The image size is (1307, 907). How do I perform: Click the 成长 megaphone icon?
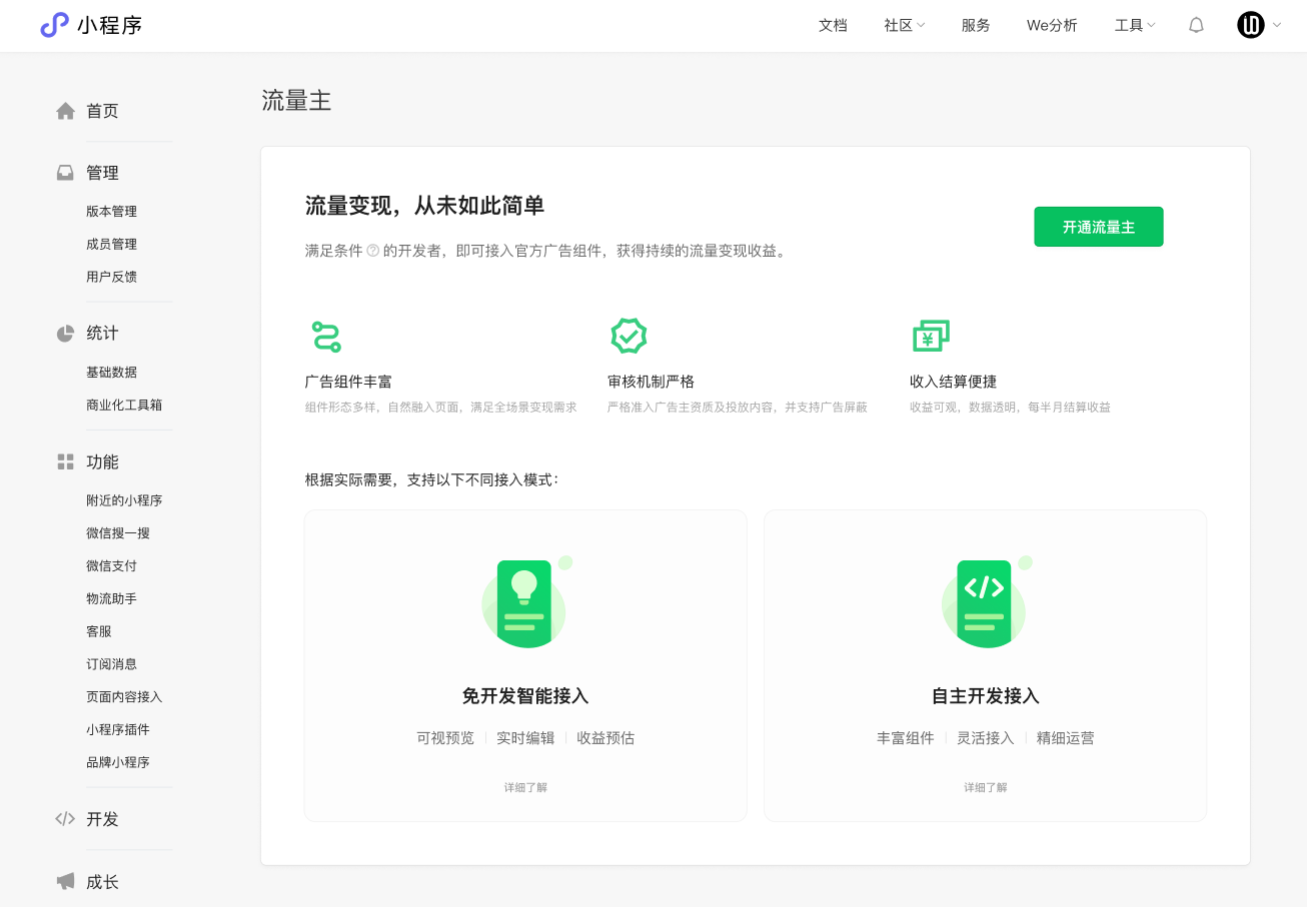(66, 881)
